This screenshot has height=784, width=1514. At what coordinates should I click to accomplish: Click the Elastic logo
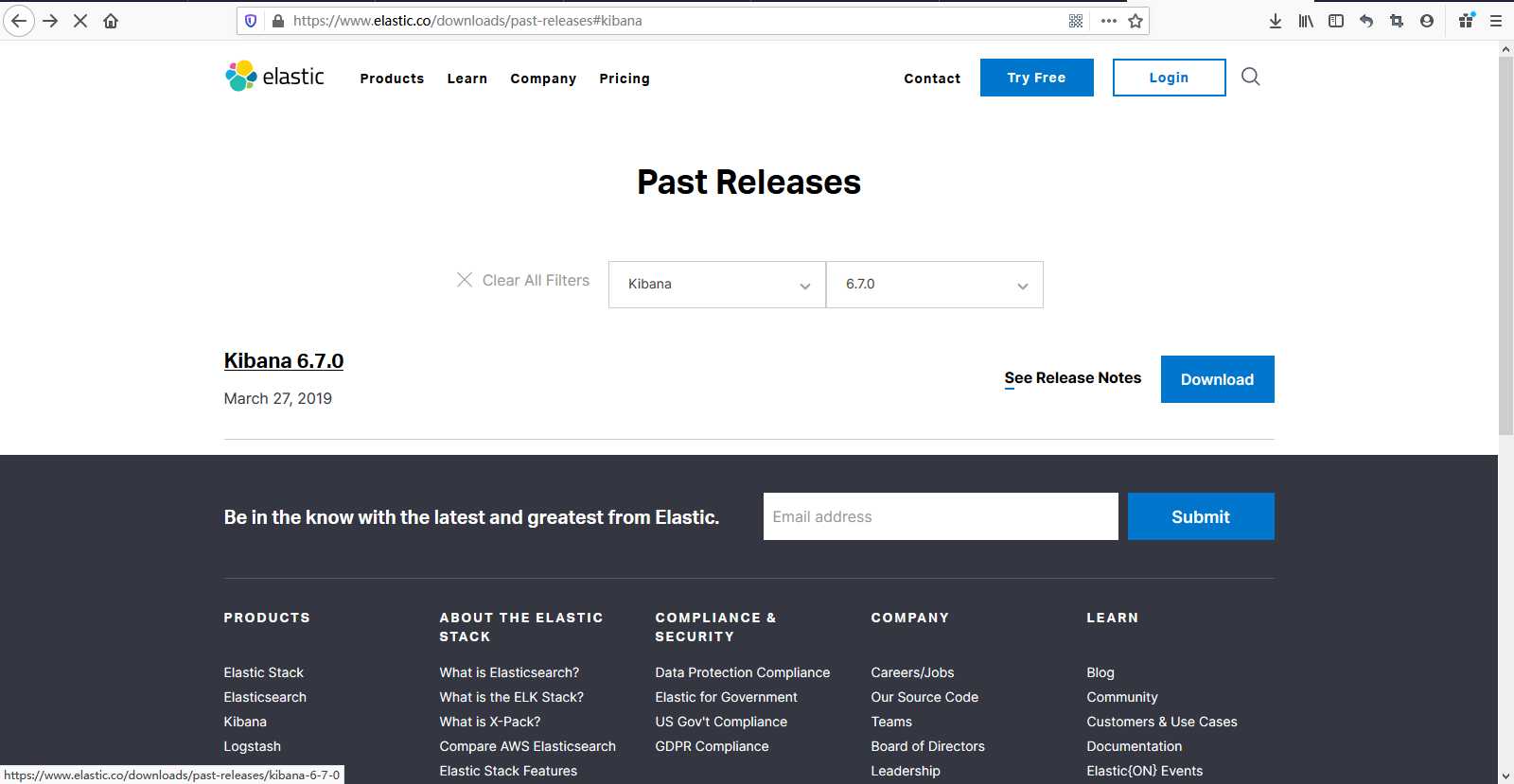(274, 76)
